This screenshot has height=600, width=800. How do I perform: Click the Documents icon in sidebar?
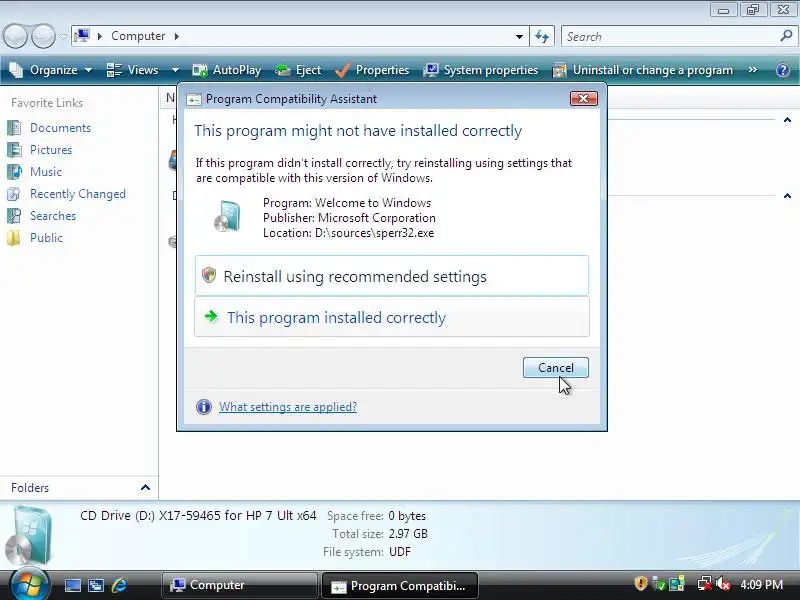(14, 128)
